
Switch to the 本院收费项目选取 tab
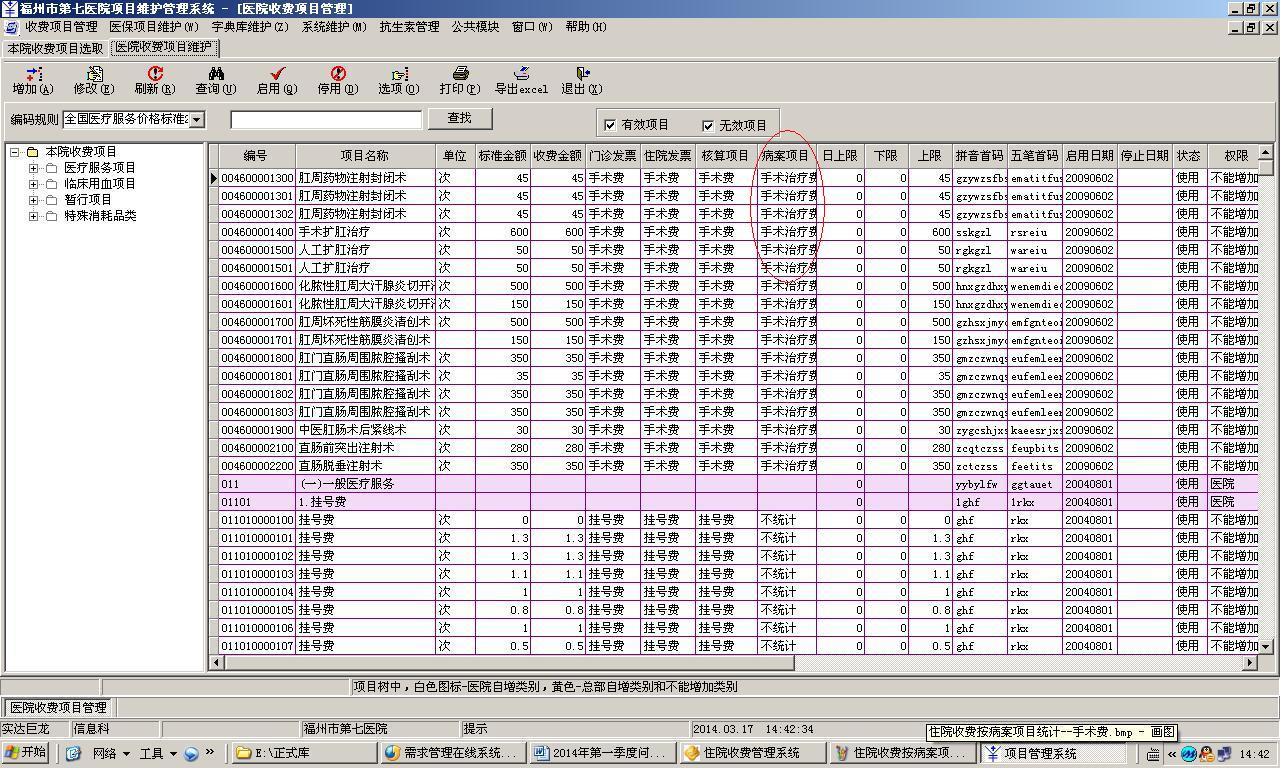coord(55,48)
